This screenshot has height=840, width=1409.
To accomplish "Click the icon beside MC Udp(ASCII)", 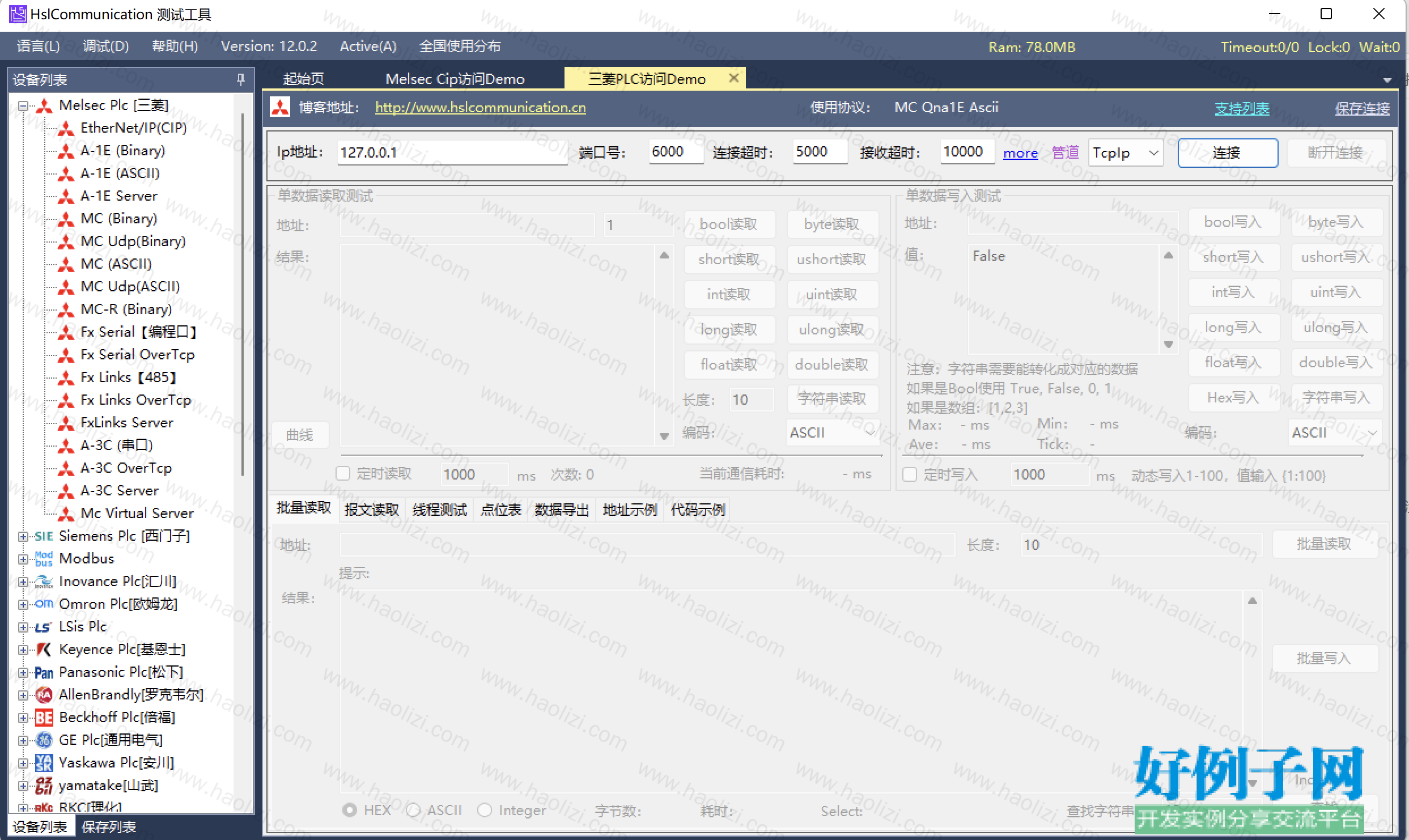I will pos(66,287).
